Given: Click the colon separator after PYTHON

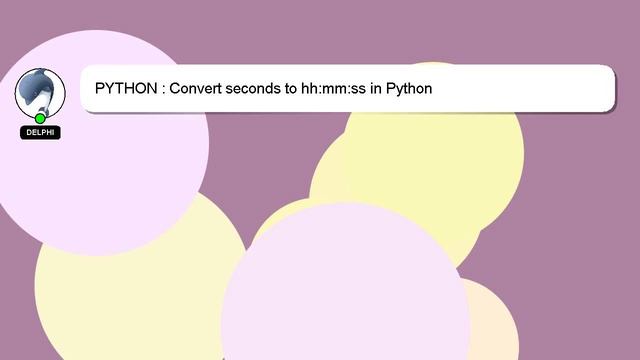Looking at the screenshot, I should tap(163, 89).
